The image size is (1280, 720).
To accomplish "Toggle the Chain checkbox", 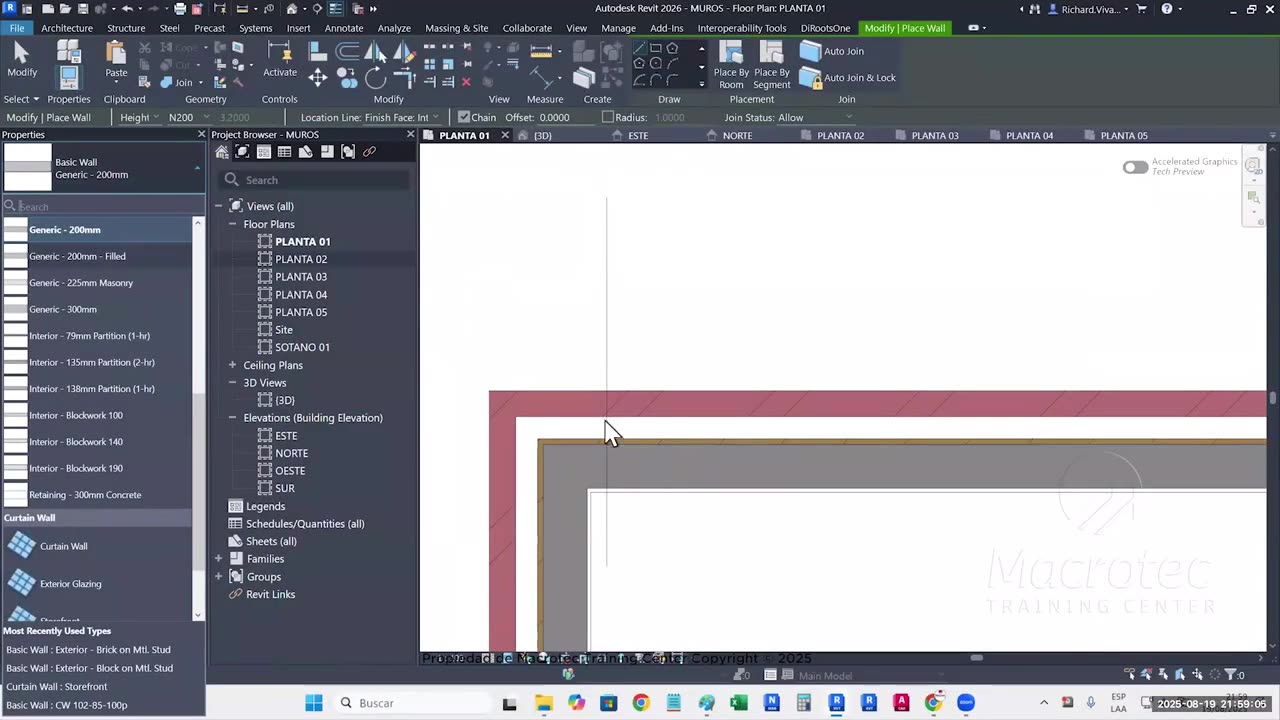I will coord(464,117).
